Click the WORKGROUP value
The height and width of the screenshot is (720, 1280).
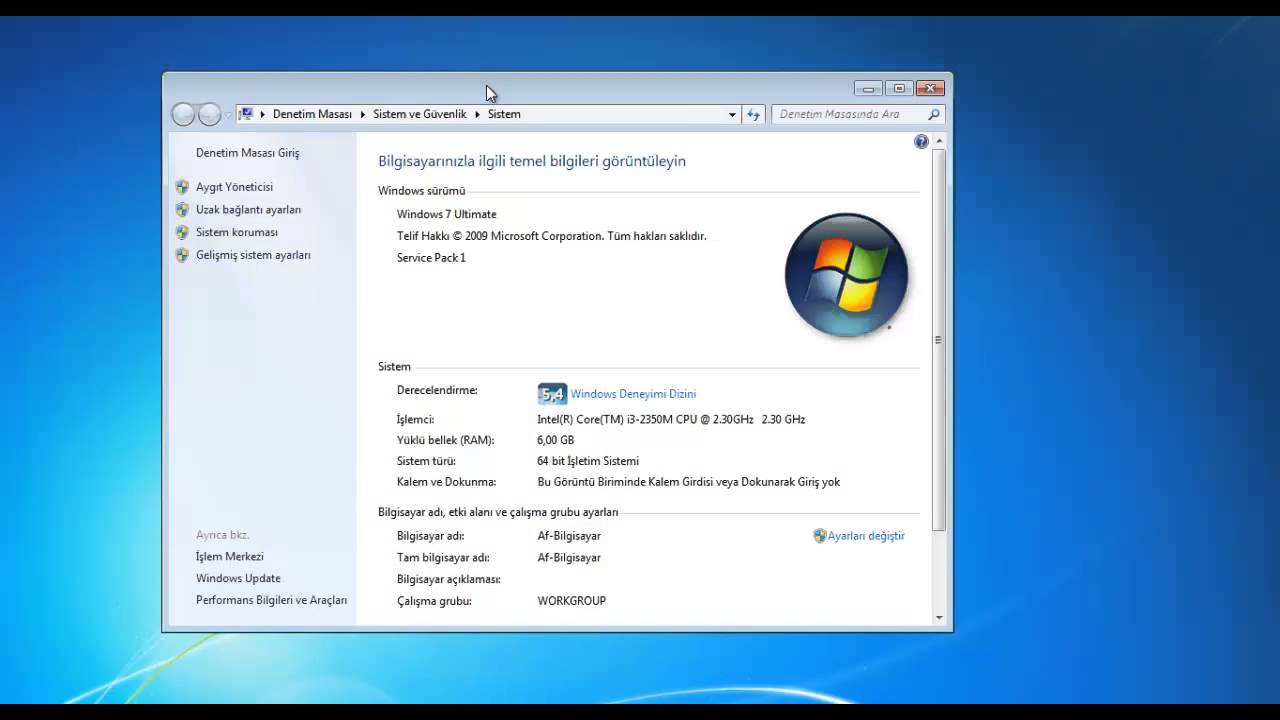coord(571,601)
